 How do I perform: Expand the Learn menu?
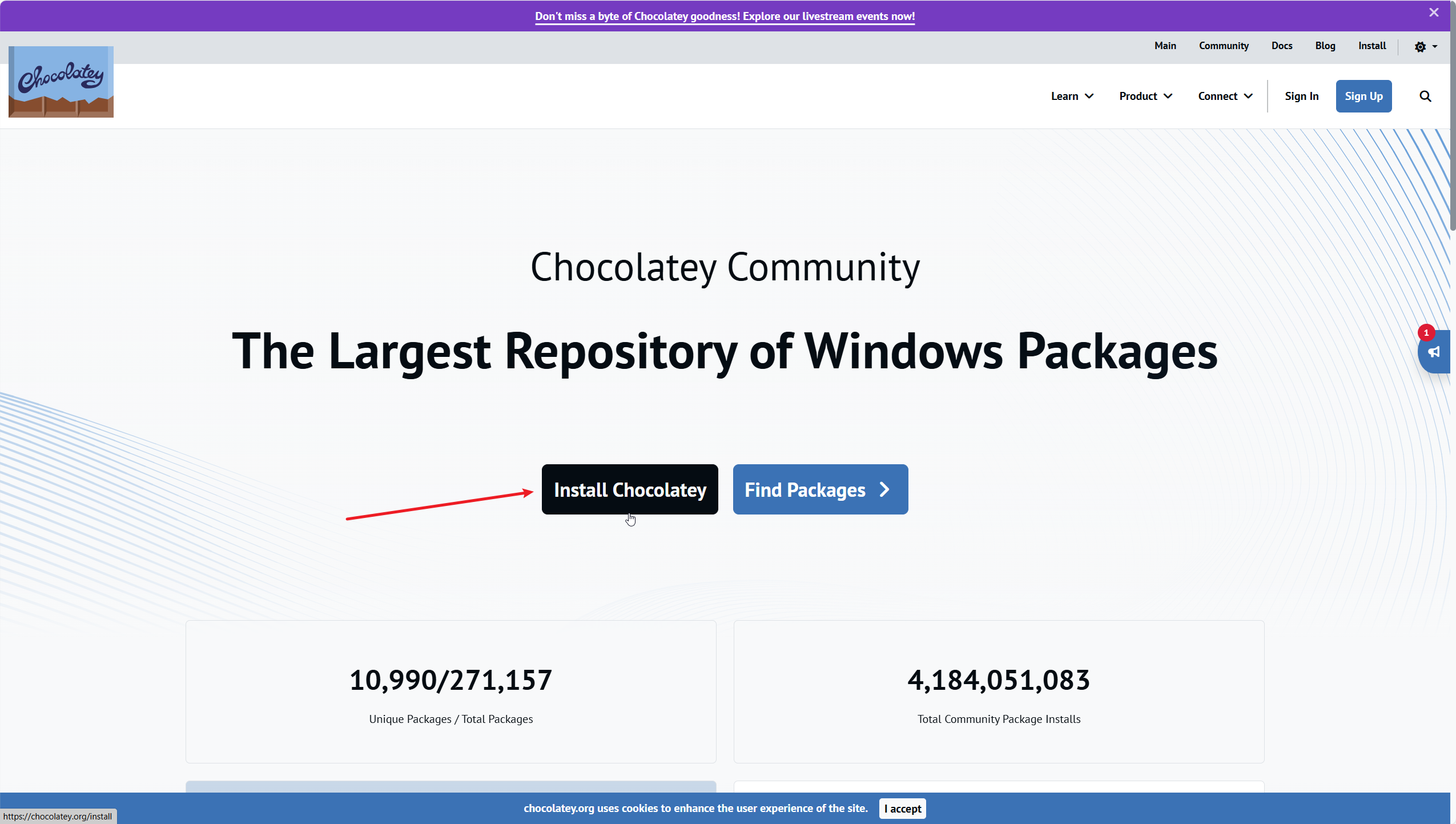click(x=1072, y=96)
